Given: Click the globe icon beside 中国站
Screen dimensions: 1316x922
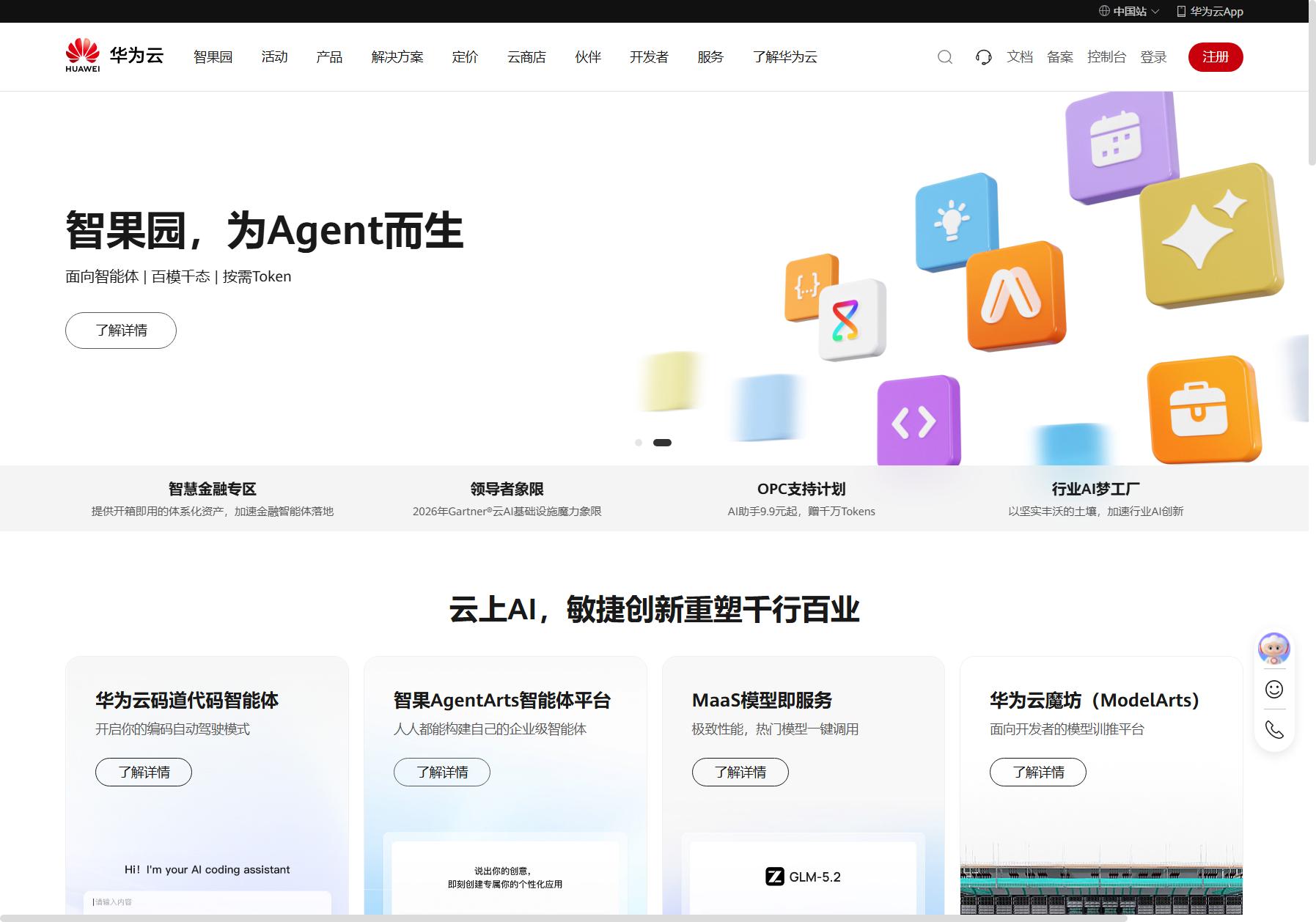Looking at the screenshot, I should click(1104, 11).
